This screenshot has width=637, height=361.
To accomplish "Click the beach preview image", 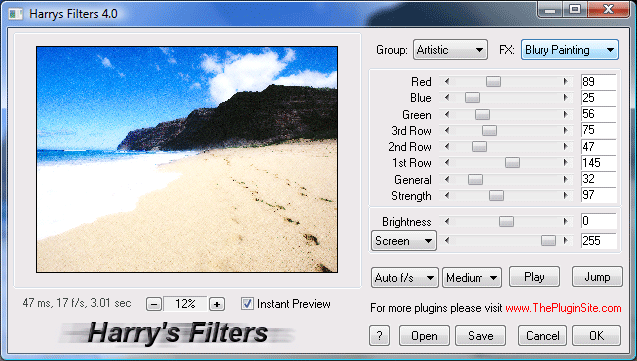I will [187, 159].
